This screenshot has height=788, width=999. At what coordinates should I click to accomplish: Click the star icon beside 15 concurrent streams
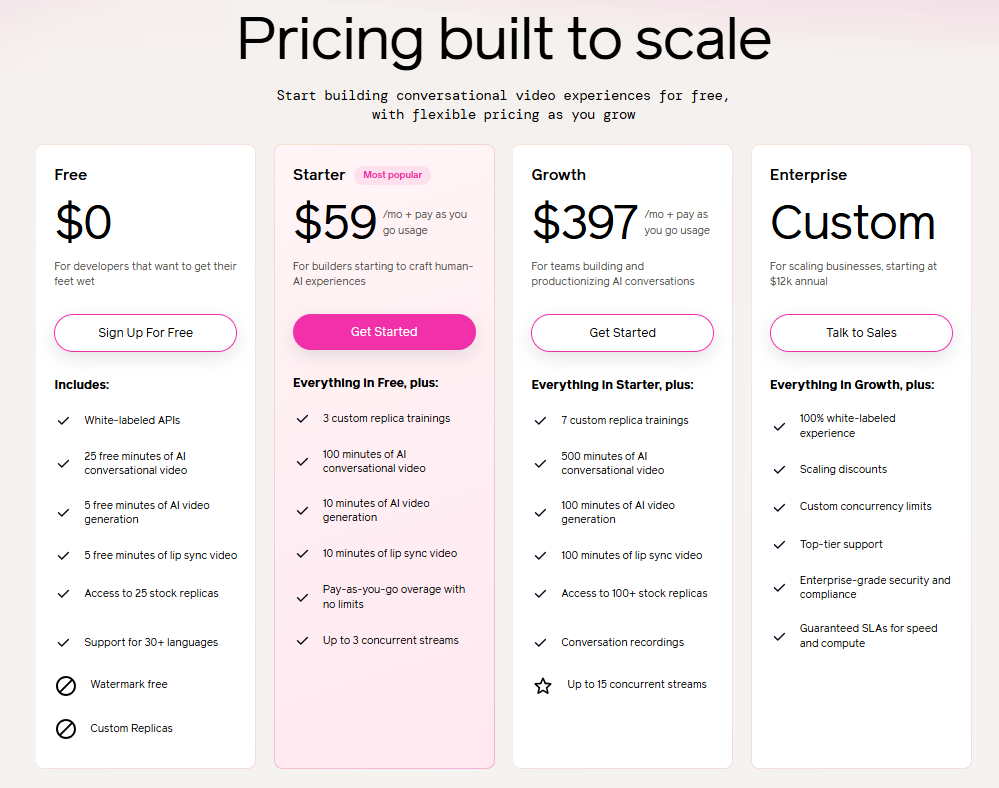[x=543, y=685]
